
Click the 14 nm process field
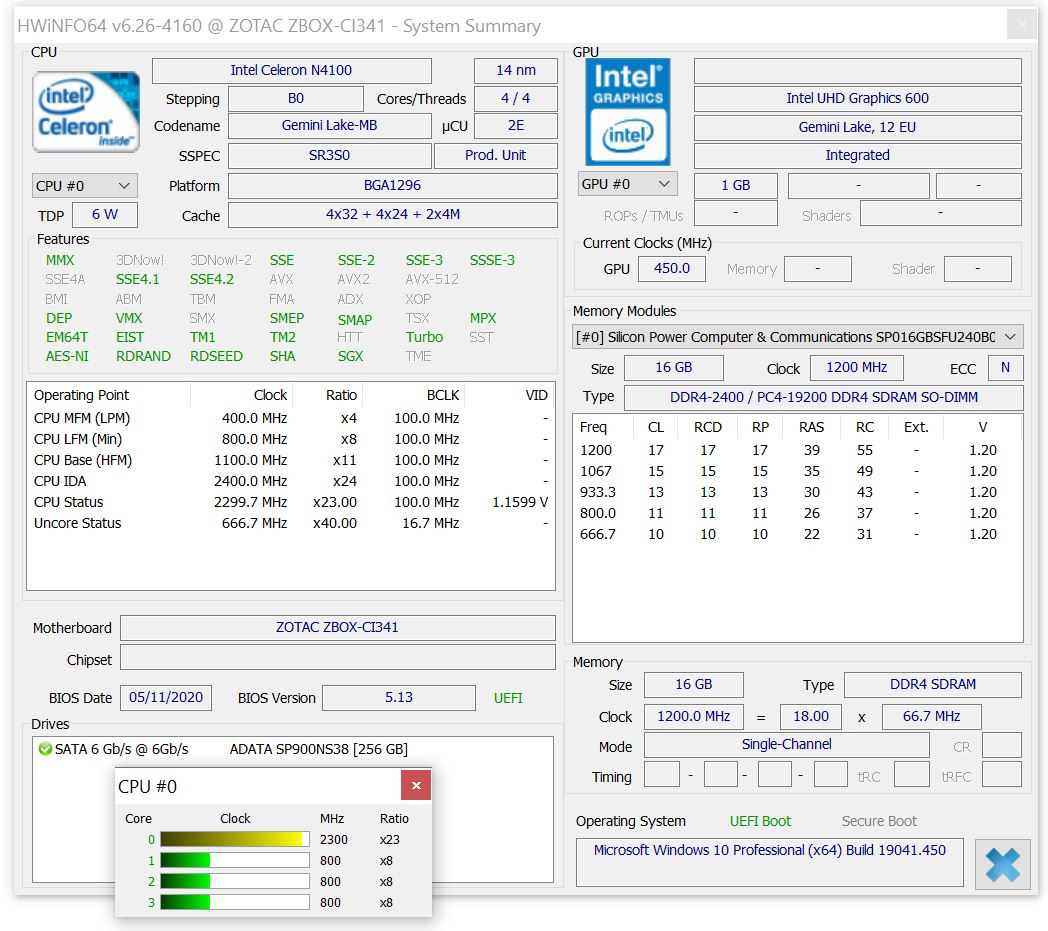(515, 70)
